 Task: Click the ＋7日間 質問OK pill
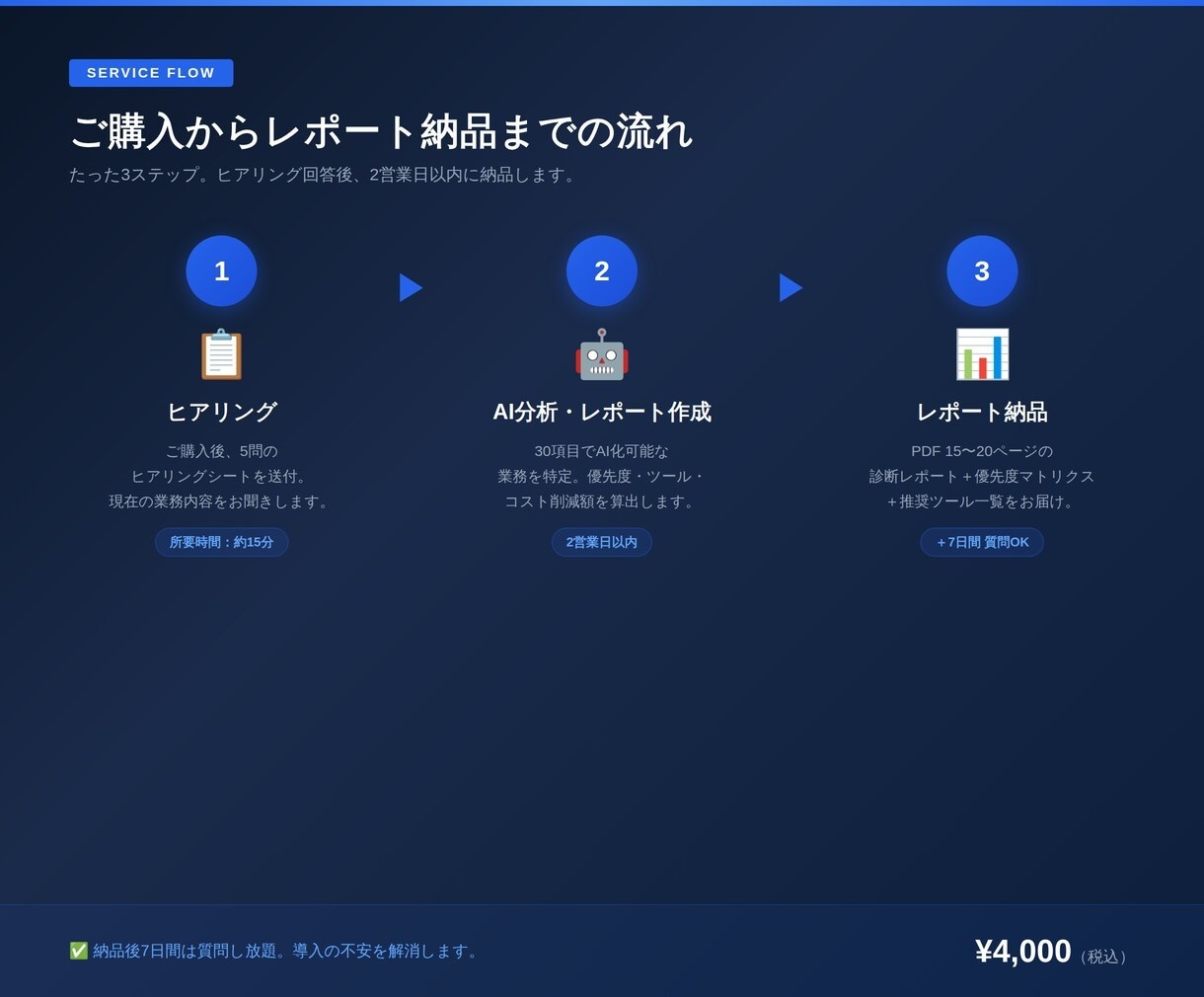click(x=982, y=542)
